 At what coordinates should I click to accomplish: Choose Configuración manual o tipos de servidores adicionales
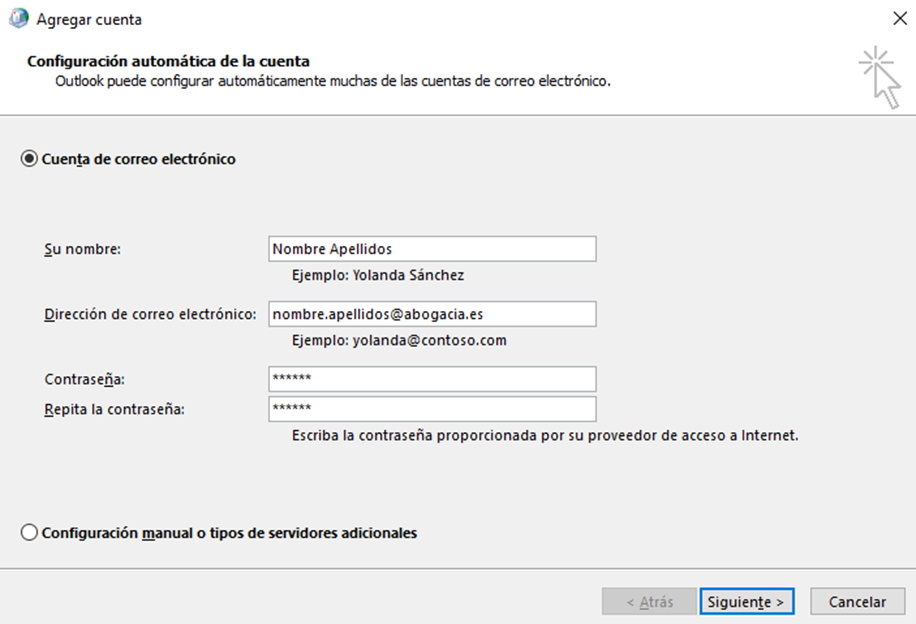[30, 533]
